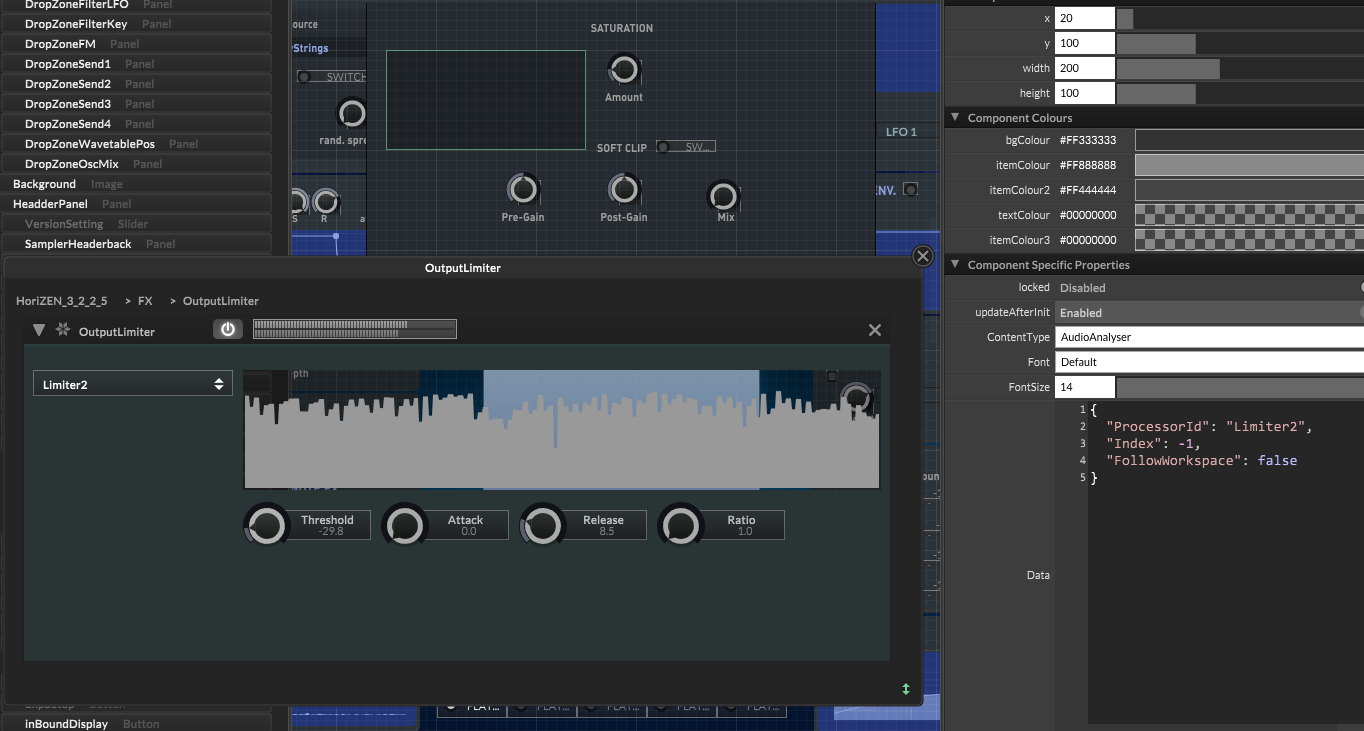
Task: Select DropZoneWavetablePos in the component list
Action: [136, 144]
